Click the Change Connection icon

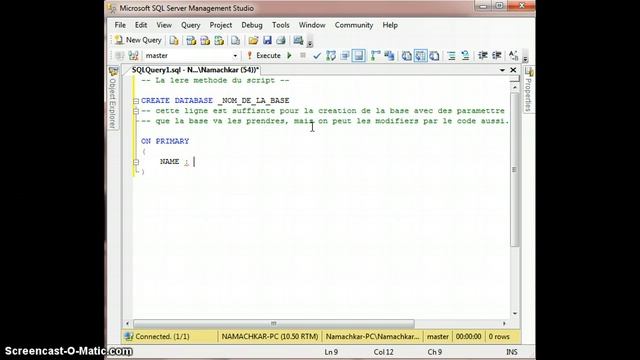coord(133,56)
